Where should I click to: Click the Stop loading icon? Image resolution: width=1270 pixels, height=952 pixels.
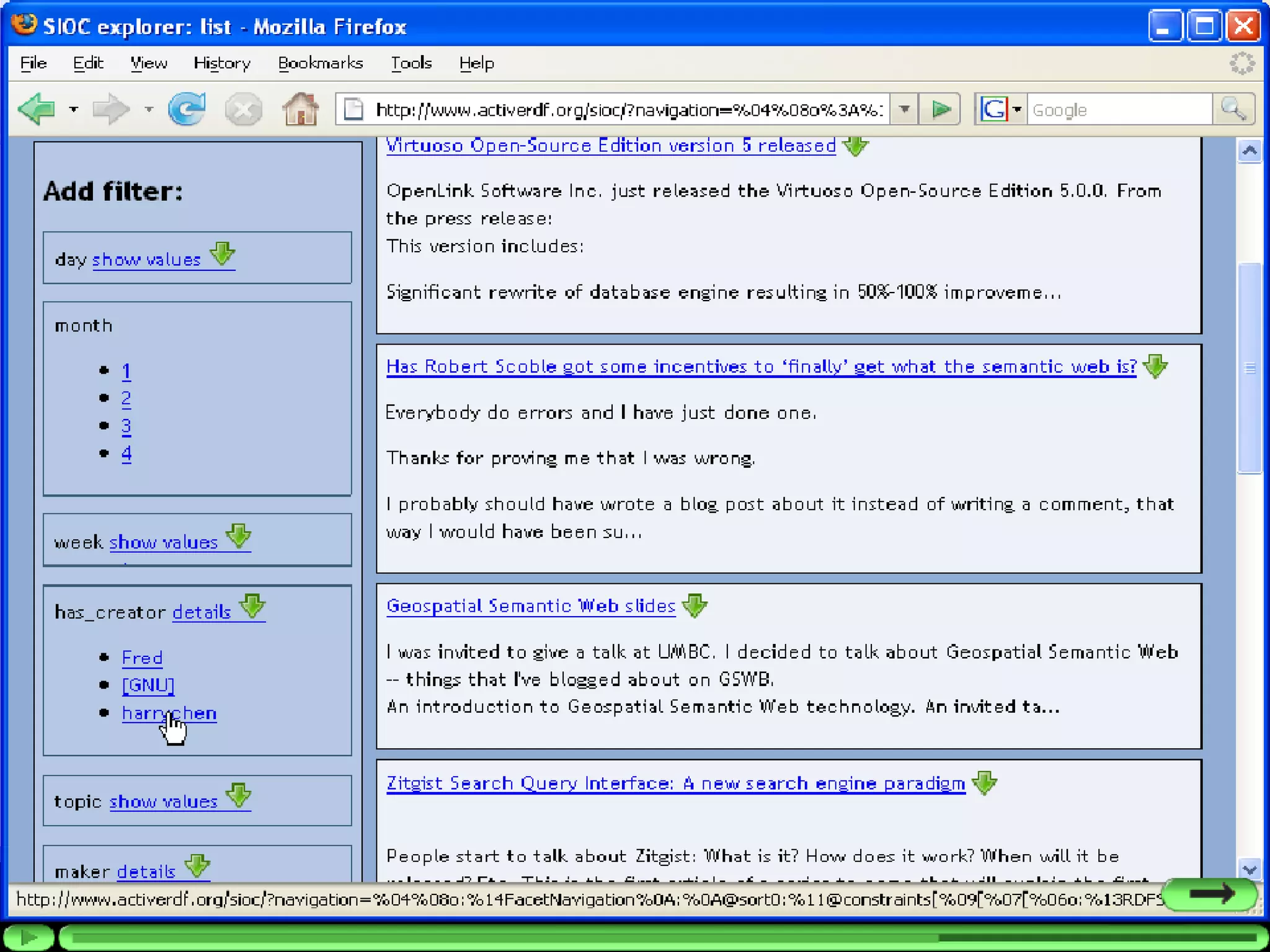[x=243, y=110]
